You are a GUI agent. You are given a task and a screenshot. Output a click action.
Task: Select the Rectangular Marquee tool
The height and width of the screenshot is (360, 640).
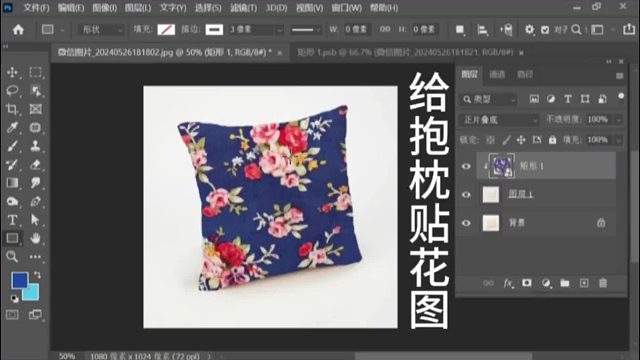click(36, 72)
